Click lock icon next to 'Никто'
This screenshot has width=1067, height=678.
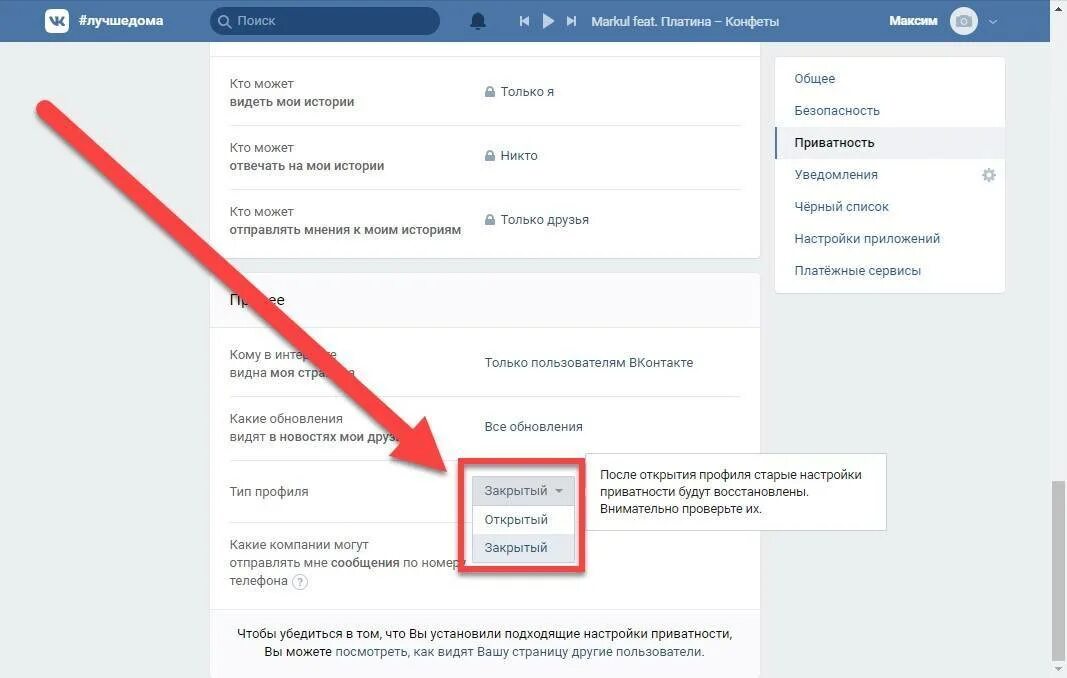pos(489,155)
